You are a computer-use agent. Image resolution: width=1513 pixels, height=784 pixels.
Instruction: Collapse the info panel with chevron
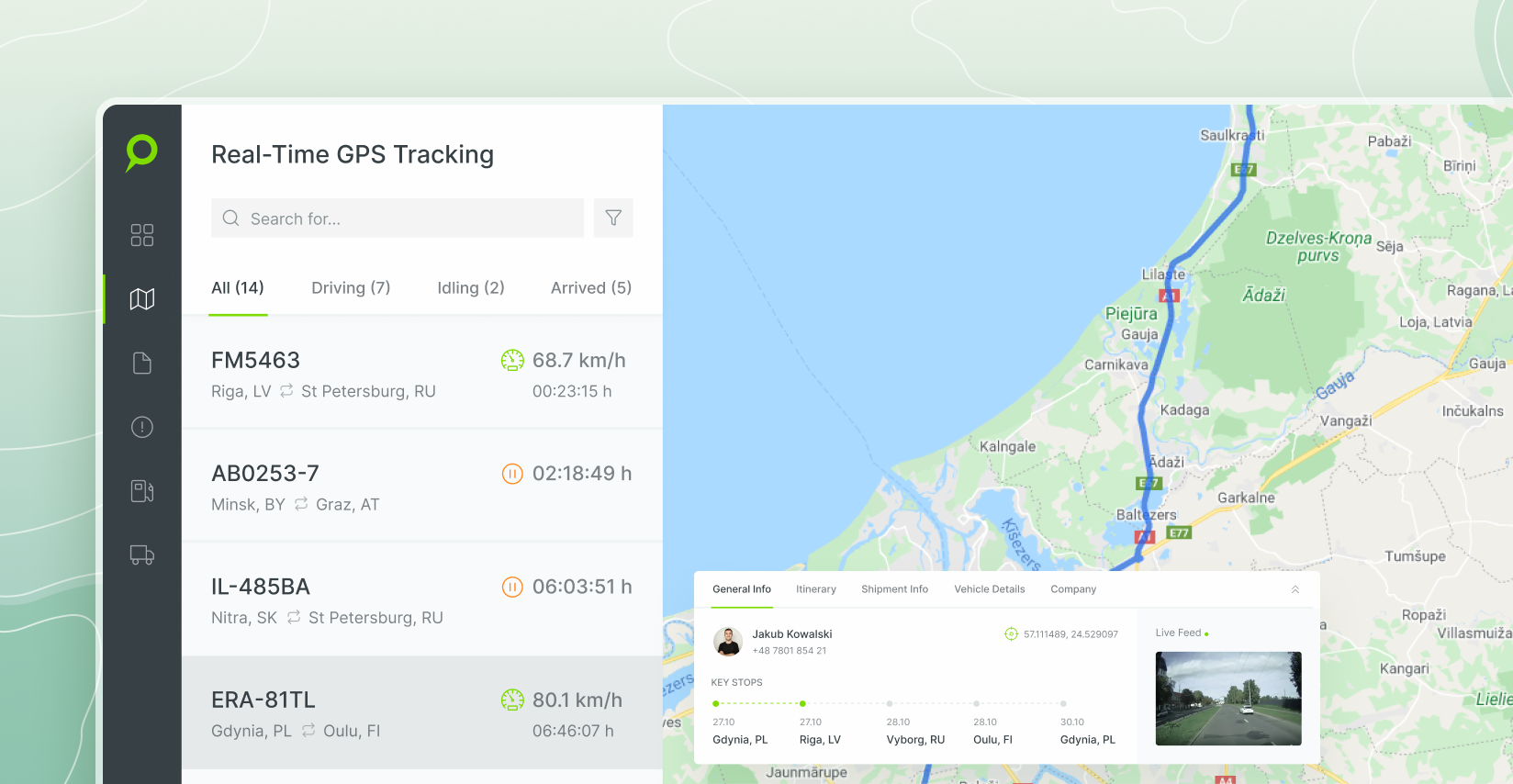pos(1295,589)
